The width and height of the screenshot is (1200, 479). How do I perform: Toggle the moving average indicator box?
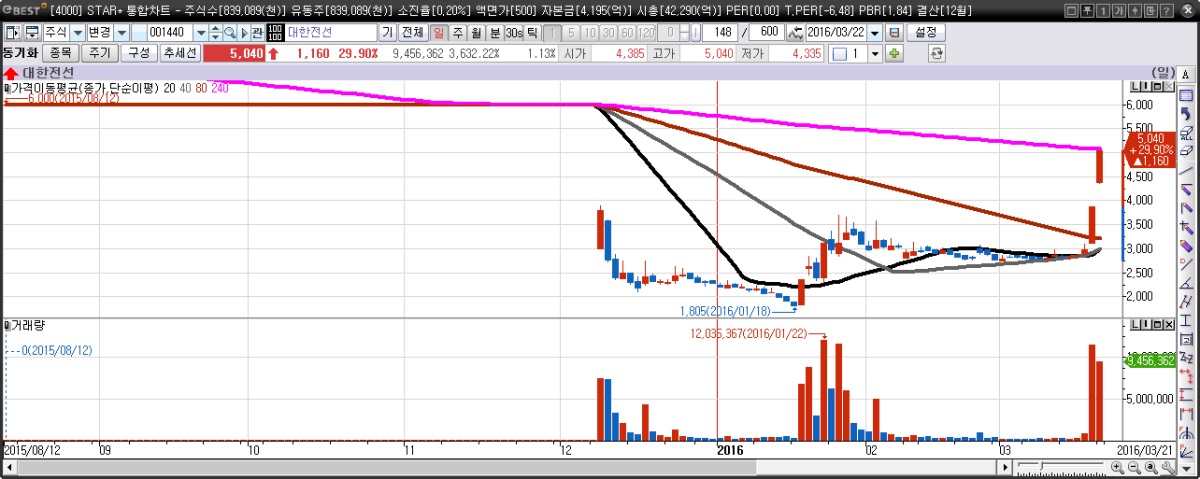[8, 88]
